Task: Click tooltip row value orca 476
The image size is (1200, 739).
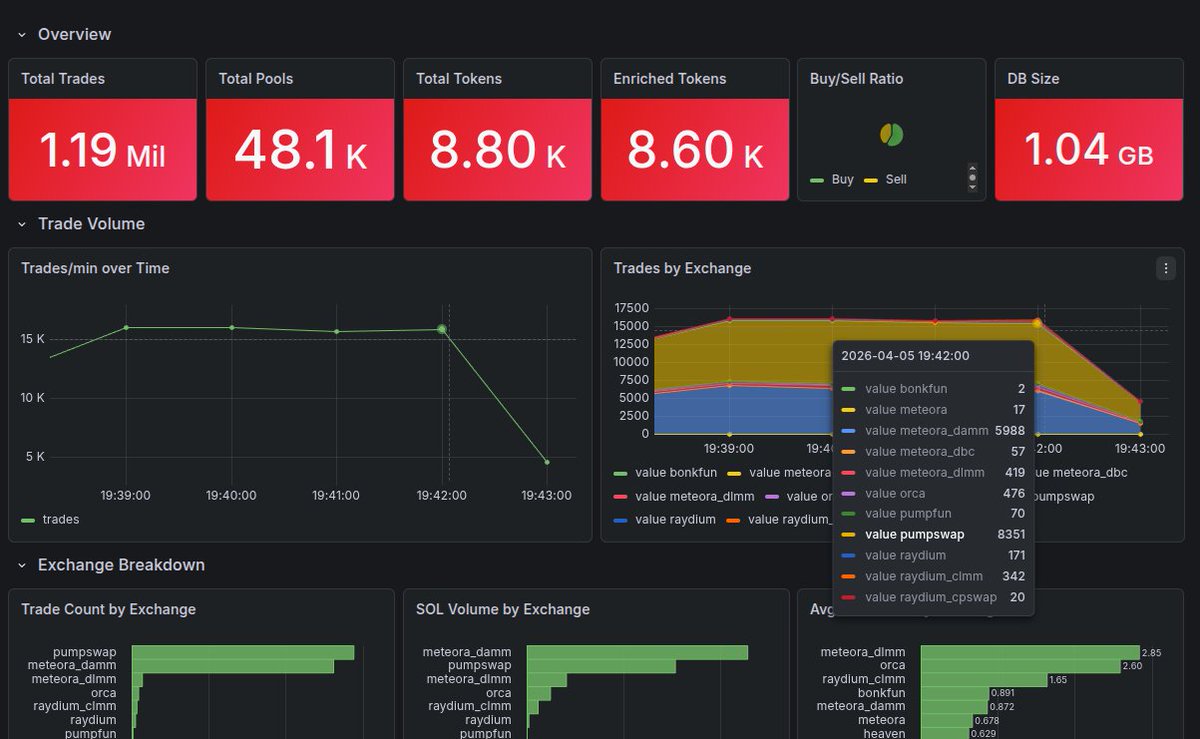Action: pyautogui.click(x=933, y=493)
